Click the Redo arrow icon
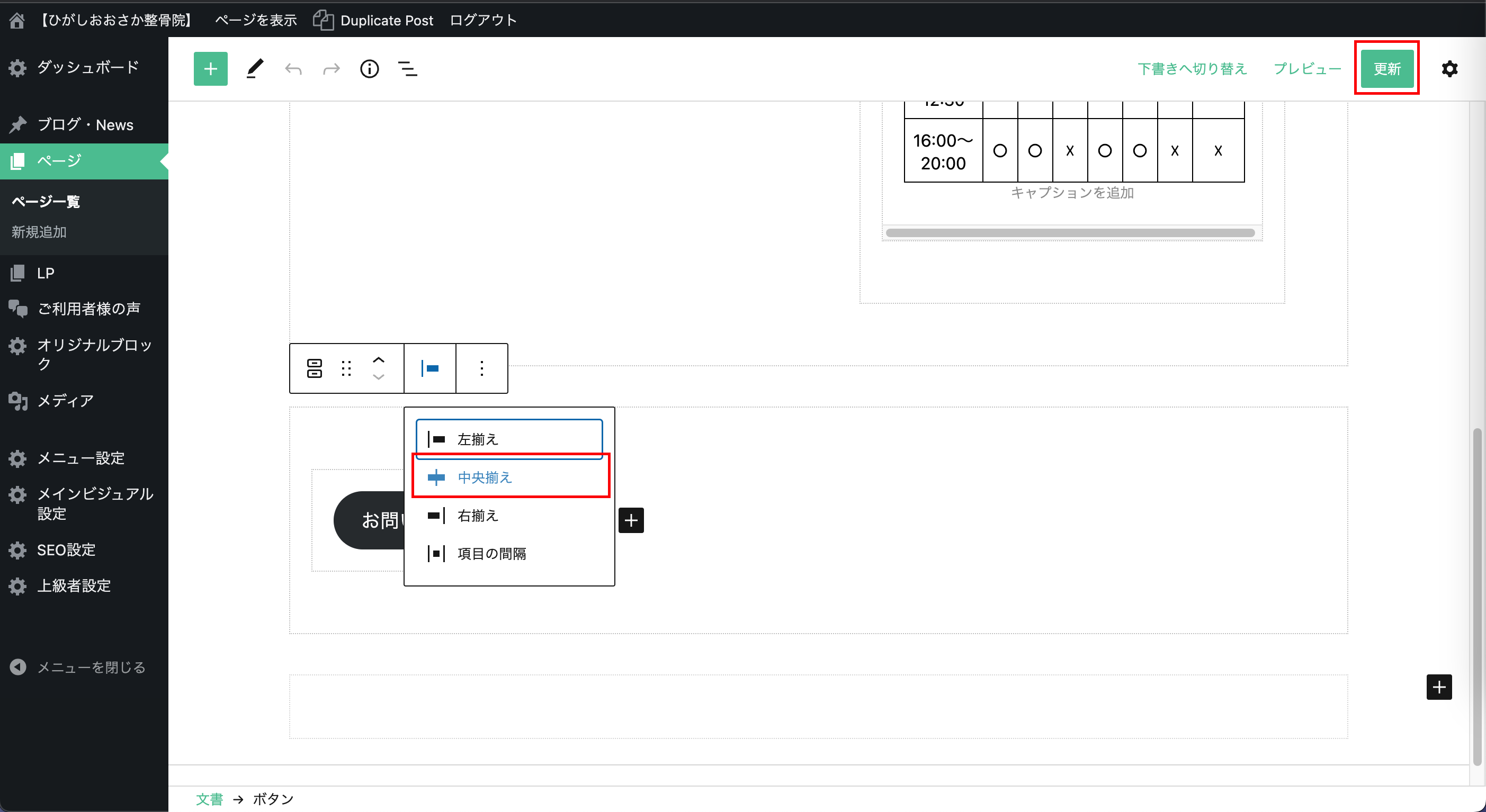The image size is (1486, 812). point(331,69)
